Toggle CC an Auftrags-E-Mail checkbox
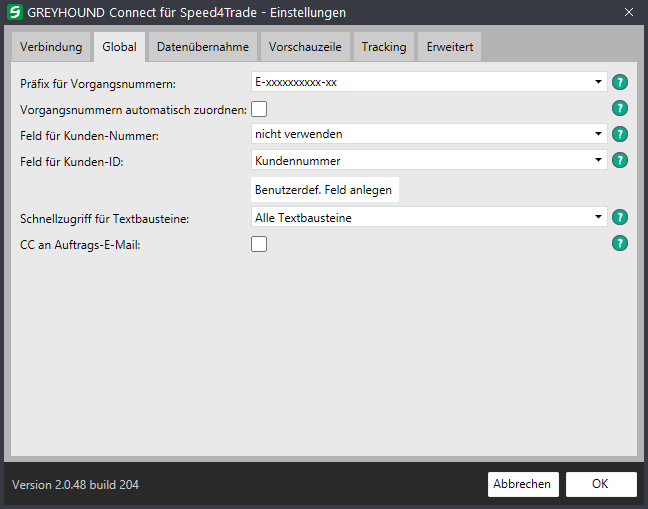This screenshot has width=648, height=509. click(259, 244)
